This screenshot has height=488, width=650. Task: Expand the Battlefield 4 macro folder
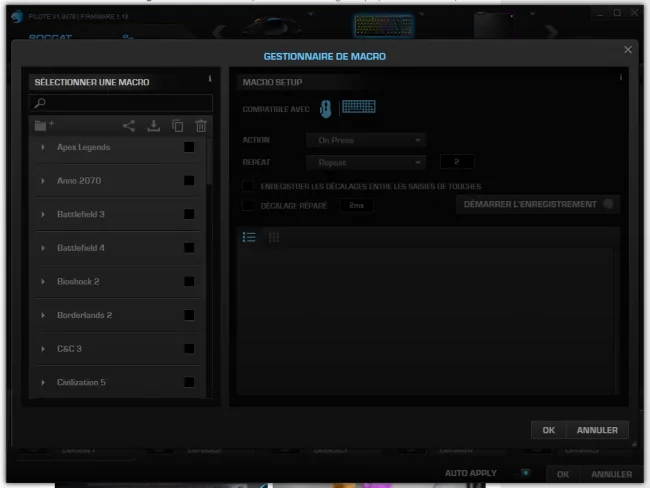(43, 248)
